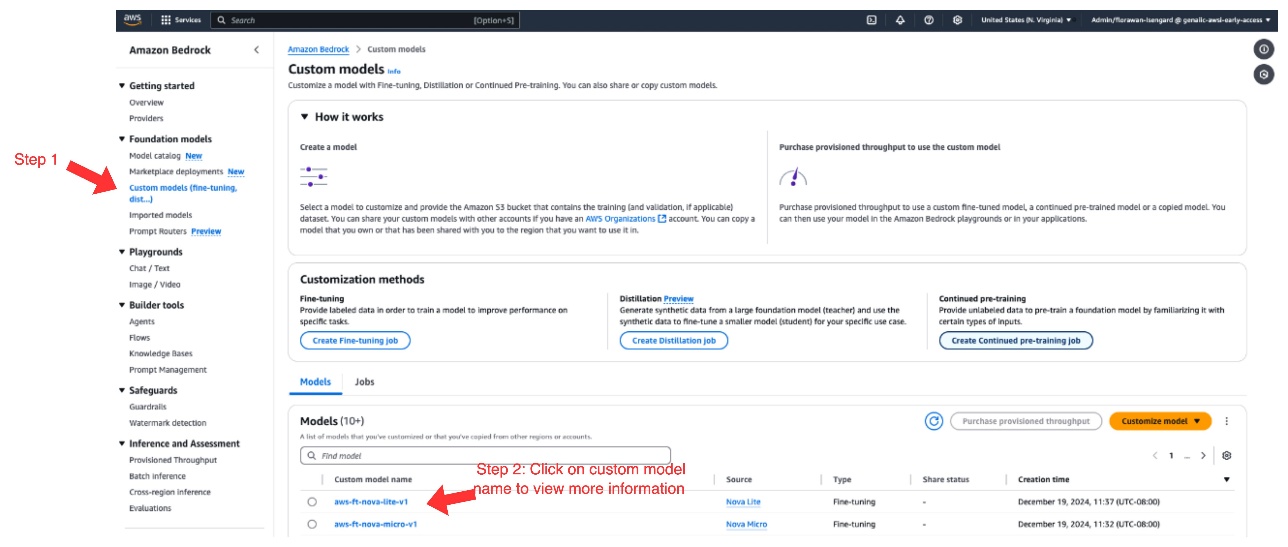Collapse the Getting started nav group
The image size is (1288, 547).
click(122, 86)
